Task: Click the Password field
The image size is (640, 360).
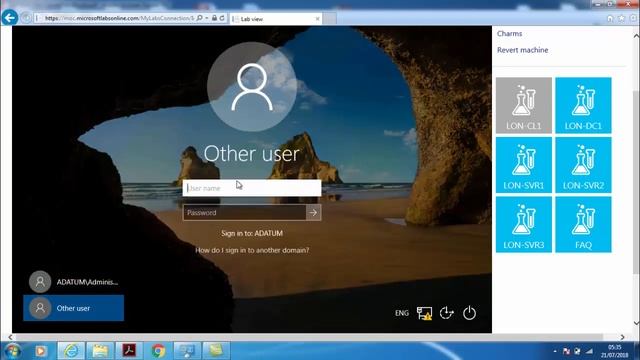Action: coord(244,213)
